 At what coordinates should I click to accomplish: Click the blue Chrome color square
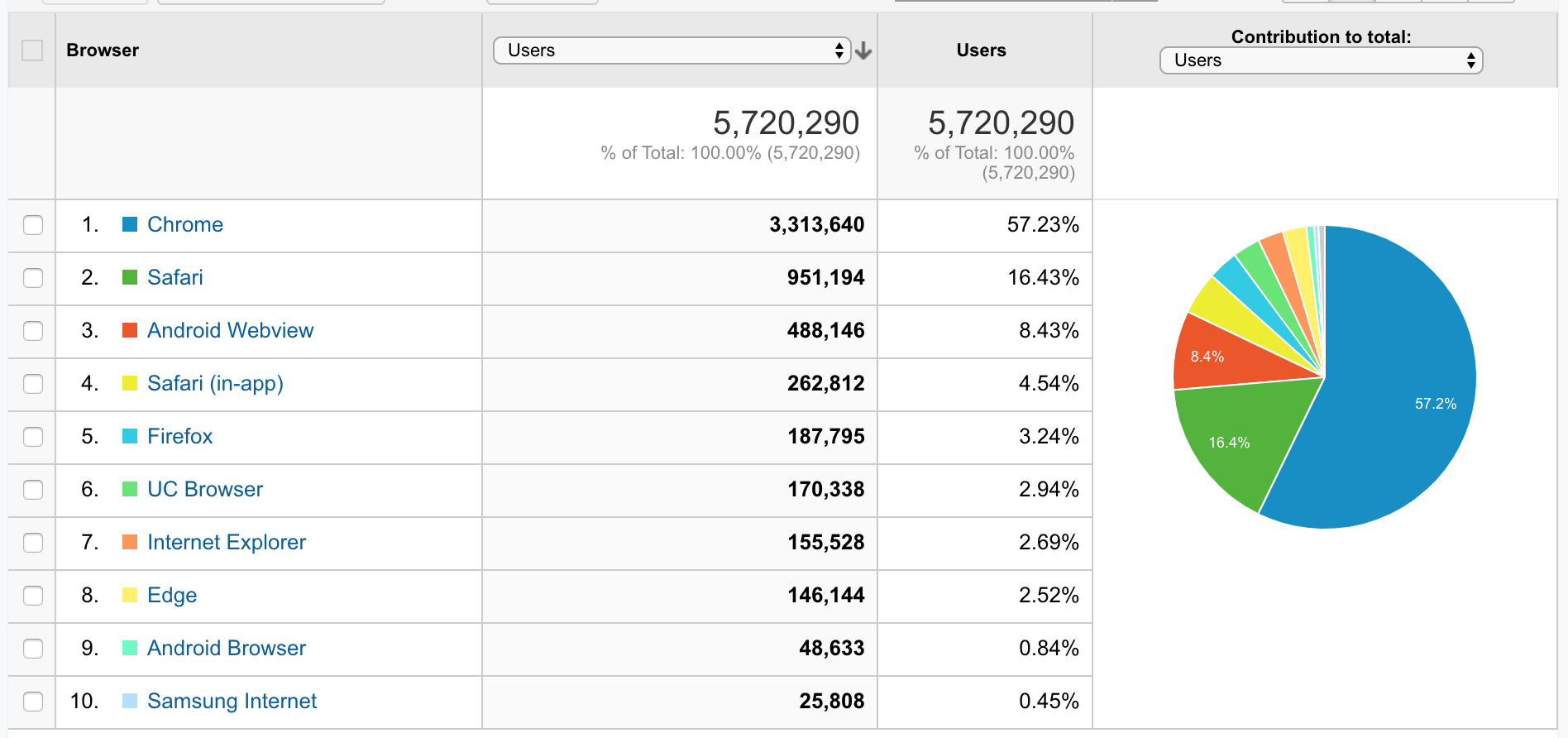[x=130, y=224]
